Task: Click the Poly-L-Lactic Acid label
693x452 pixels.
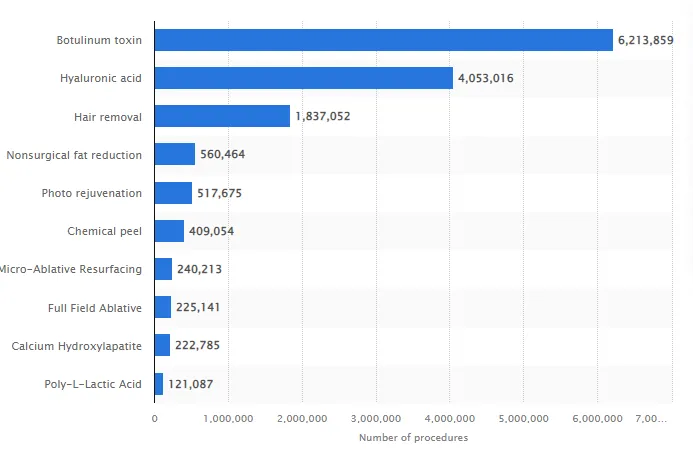Action: coord(93,384)
